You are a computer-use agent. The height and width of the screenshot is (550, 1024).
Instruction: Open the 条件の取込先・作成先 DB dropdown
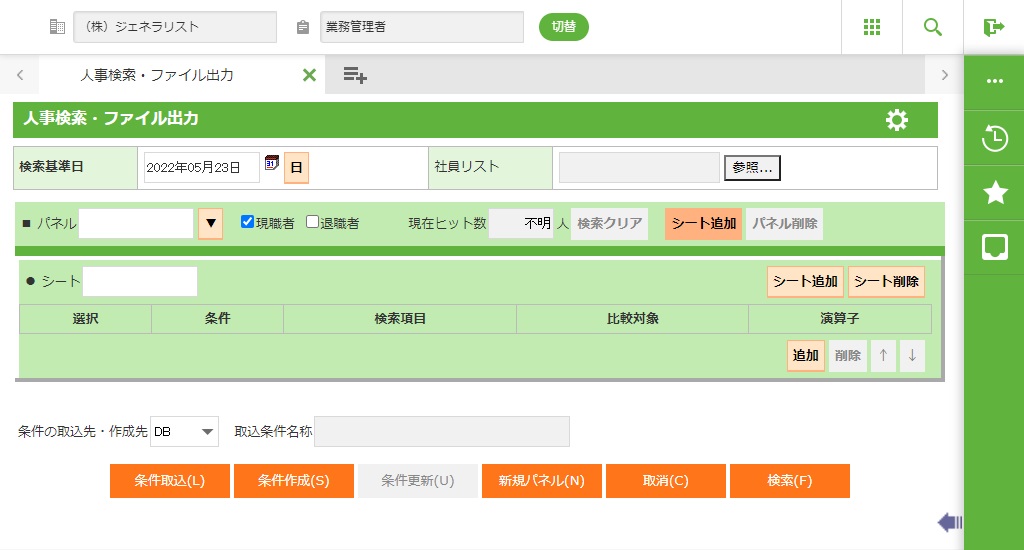pos(184,432)
